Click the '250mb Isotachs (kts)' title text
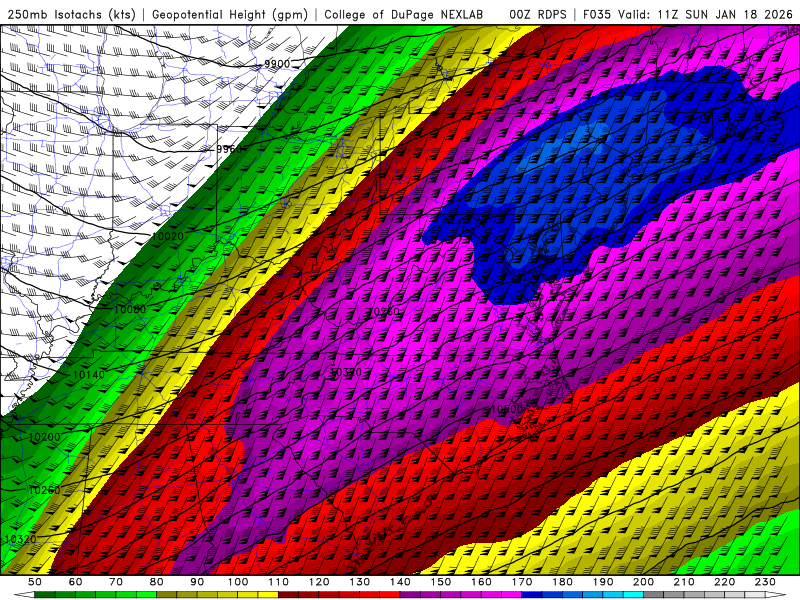 point(71,15)
